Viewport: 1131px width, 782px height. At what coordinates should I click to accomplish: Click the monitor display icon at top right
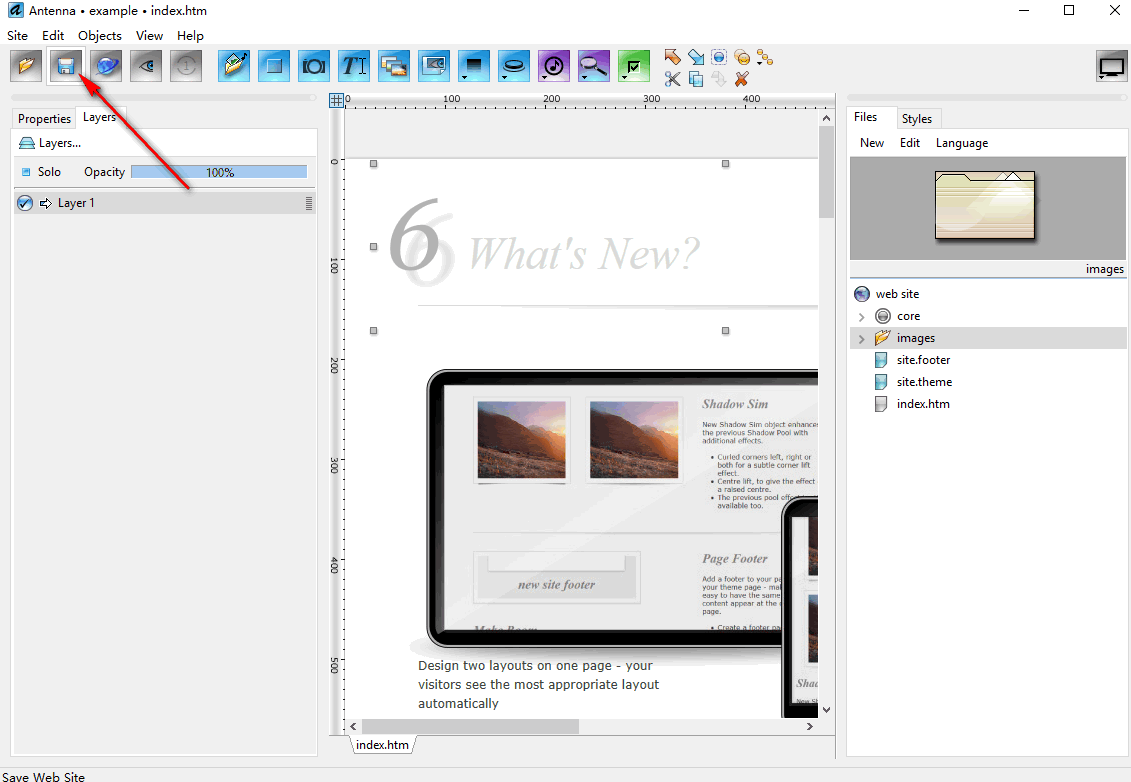1112,66
